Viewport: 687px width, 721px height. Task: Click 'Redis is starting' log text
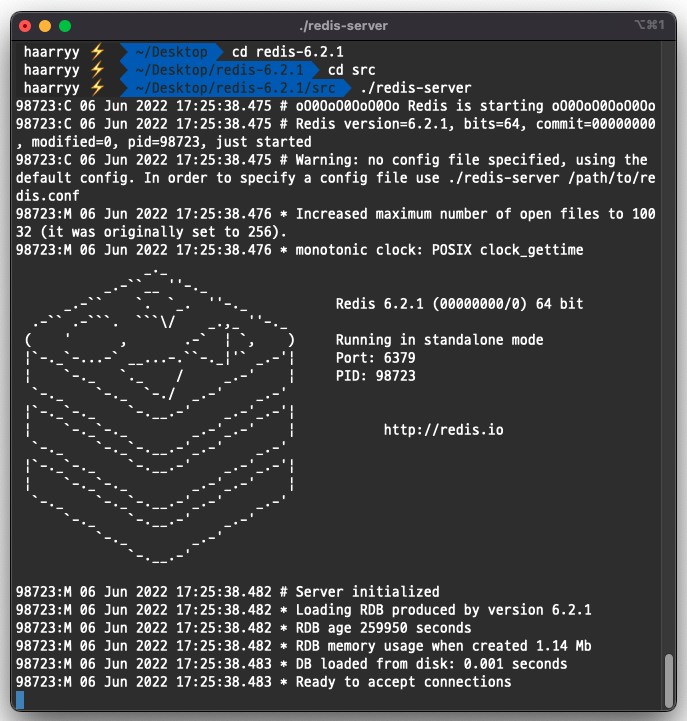(x=475, y=106)
